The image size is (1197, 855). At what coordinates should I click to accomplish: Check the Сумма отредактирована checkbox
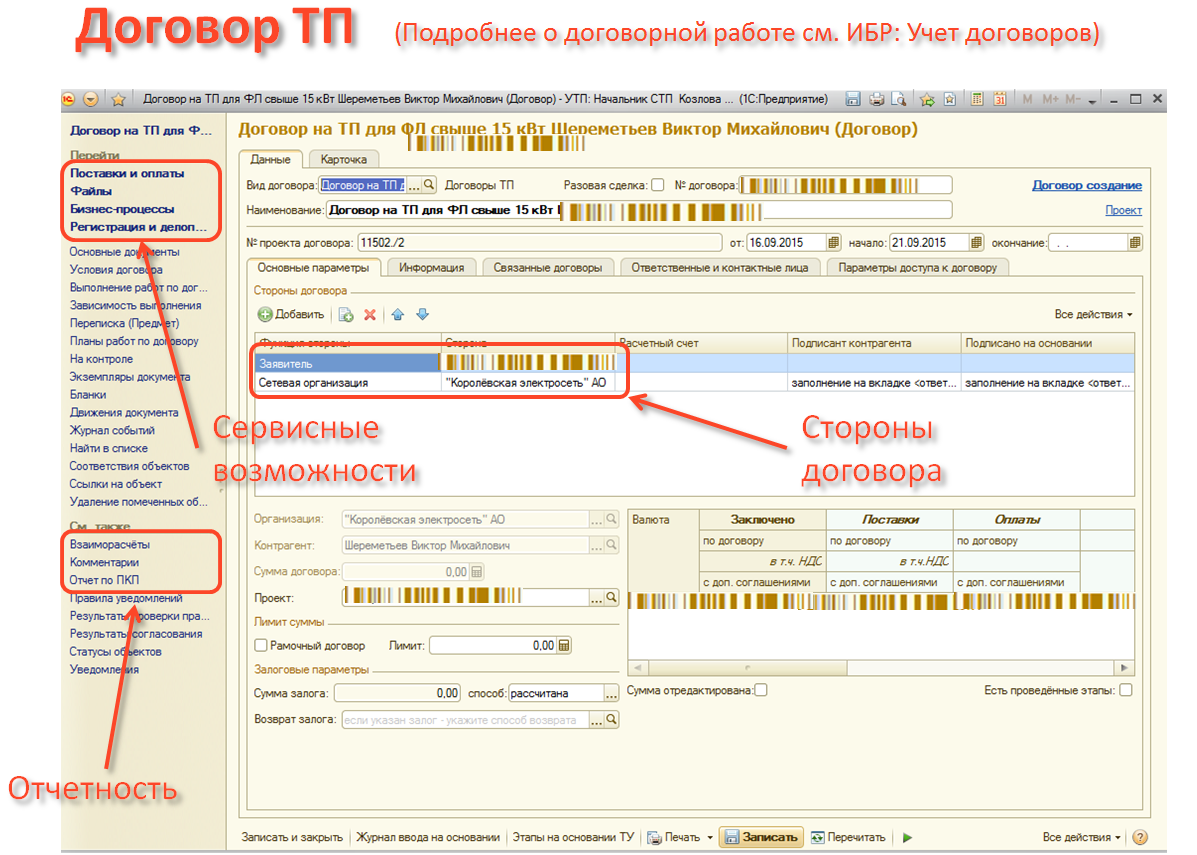tap(761, 690)
